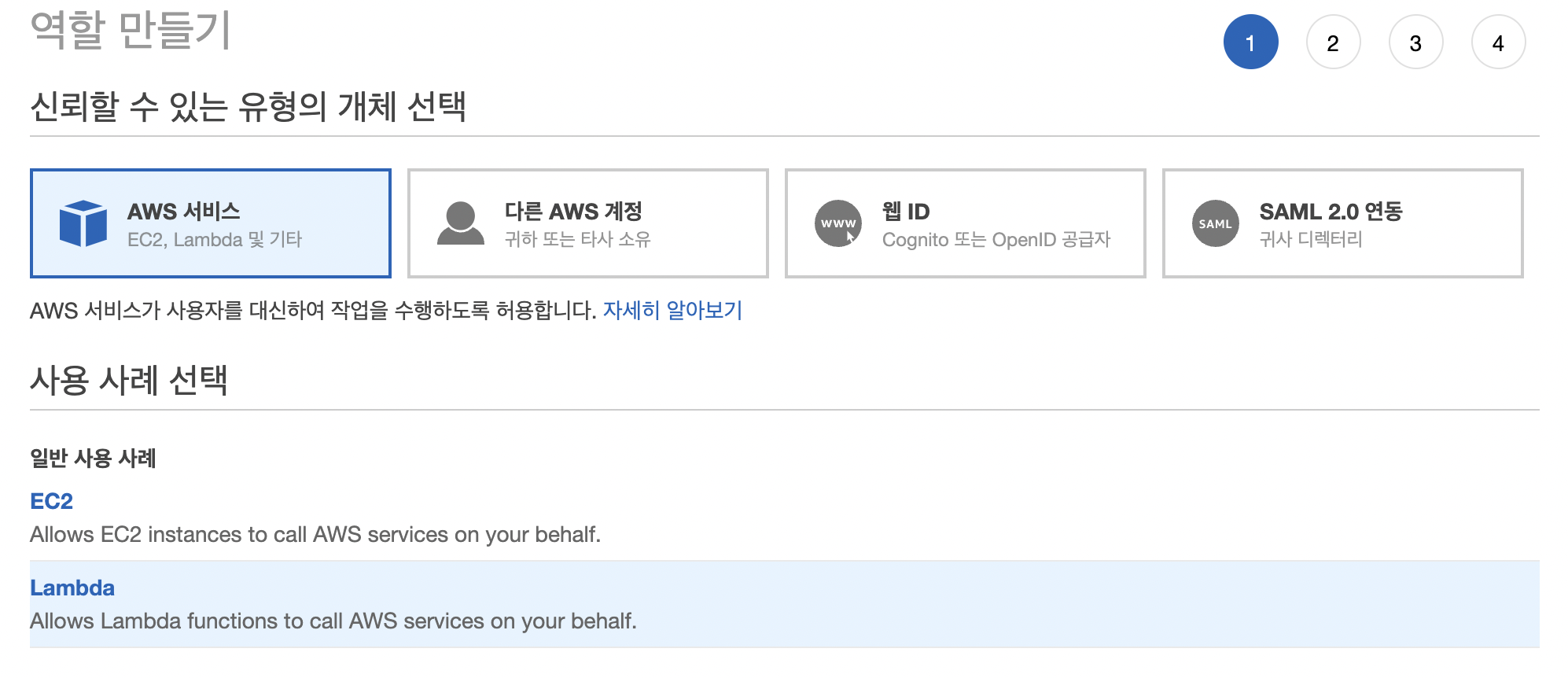This screenshot has width=1568, height=678.
Task: Click the SAML federation icon
Action: pos(1216,223)
